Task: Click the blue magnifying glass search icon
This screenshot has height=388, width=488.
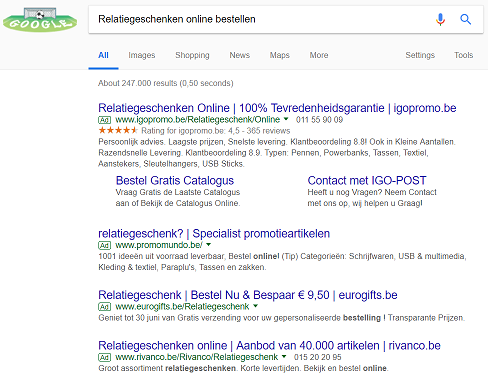Action: click(465, 19)
